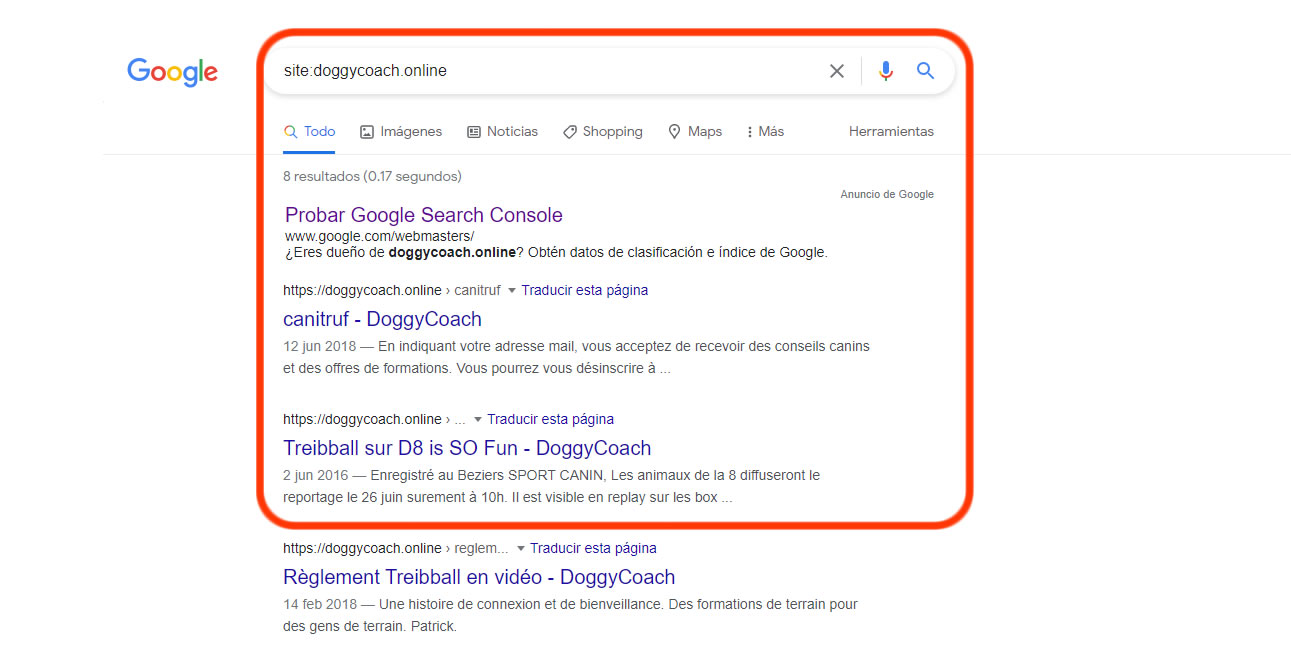Open the canitruf - DoggyCoach result

pyautogui.click(x=382, y=319)
